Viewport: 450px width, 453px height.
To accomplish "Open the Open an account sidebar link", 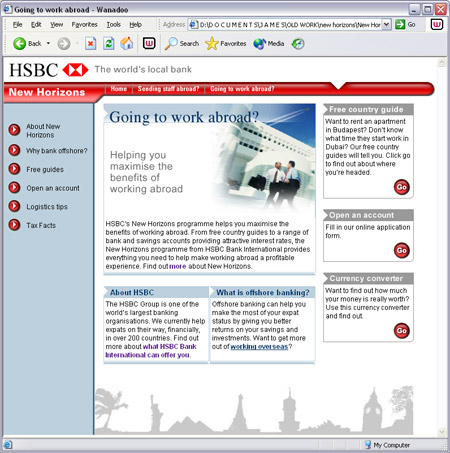I will (53, 188).
